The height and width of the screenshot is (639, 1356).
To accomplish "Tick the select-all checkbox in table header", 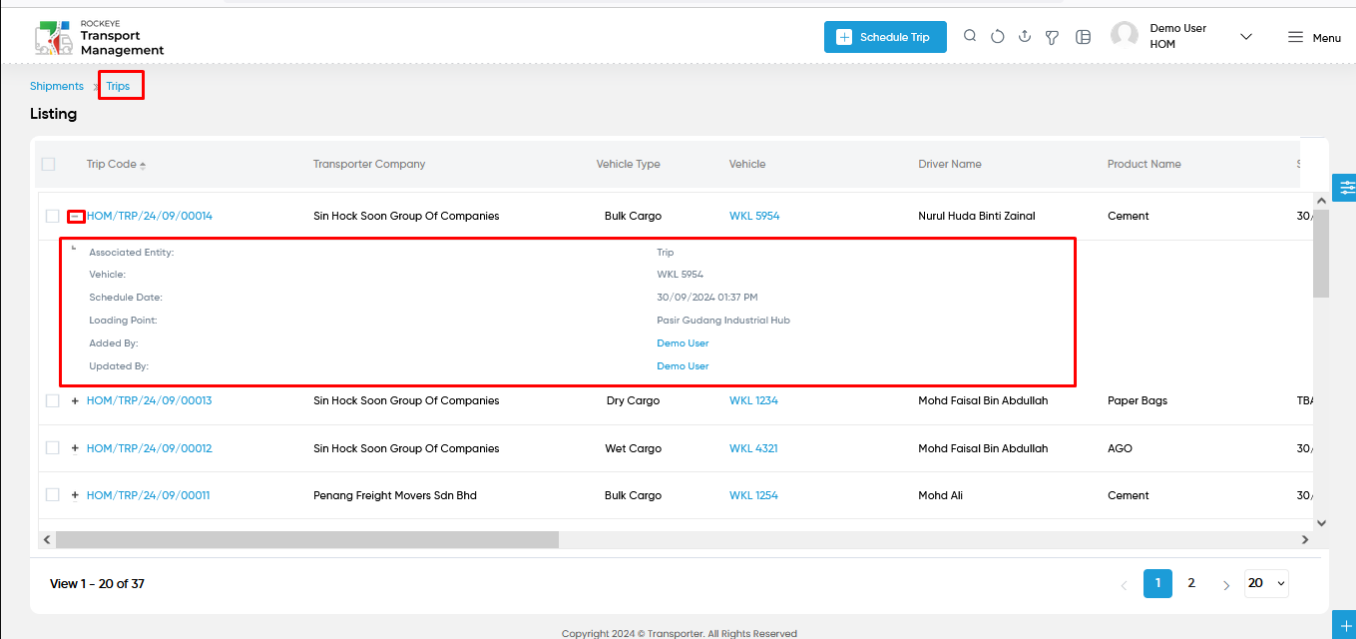I will (48, 164).
